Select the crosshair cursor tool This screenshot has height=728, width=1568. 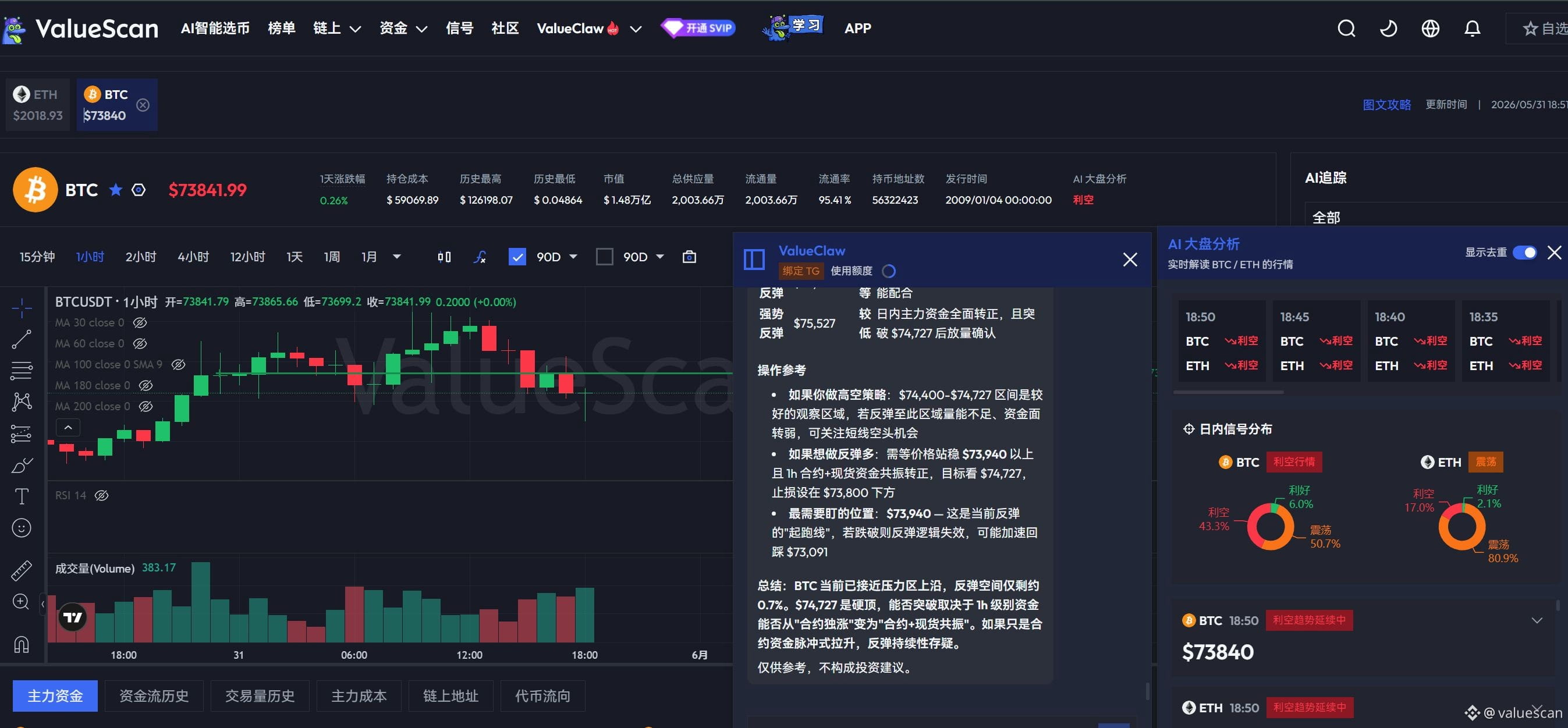[22, 308]
